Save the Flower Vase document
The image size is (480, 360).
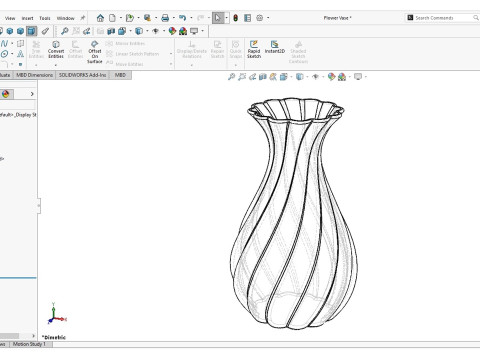point(147,18)
